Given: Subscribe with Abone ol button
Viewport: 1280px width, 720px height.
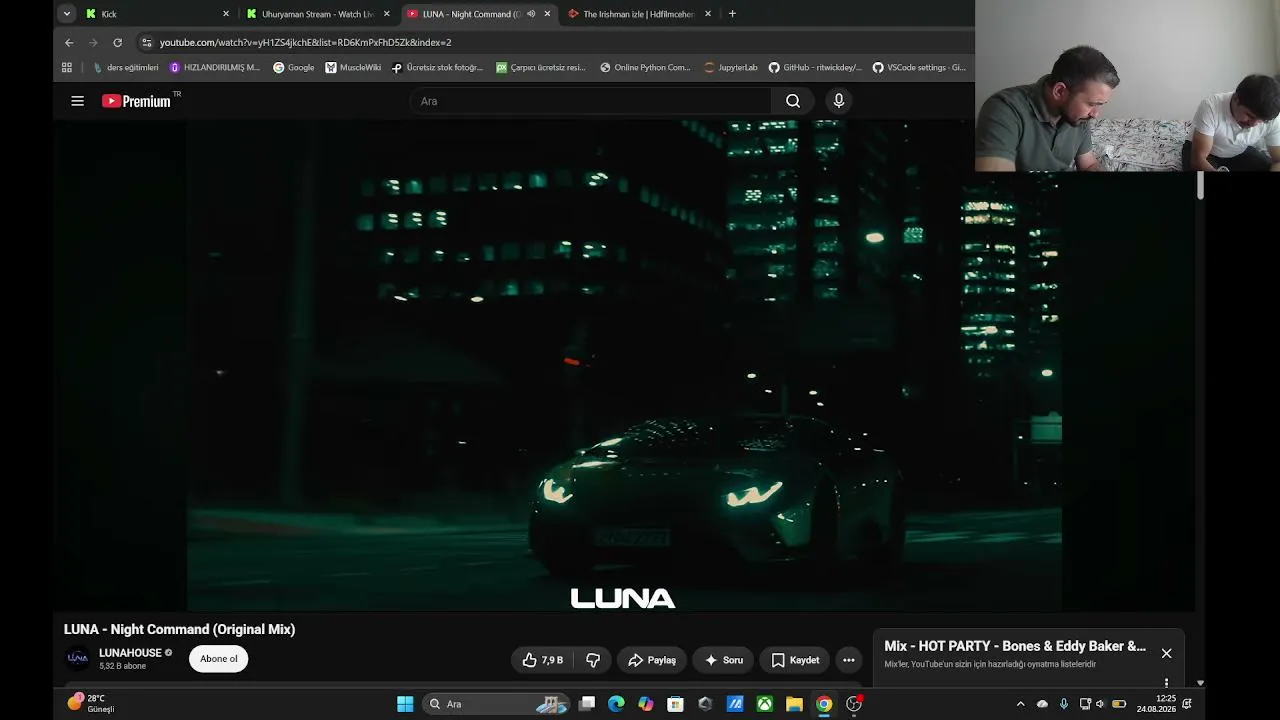Looking at the screenshot, I should tap(219, 659).
